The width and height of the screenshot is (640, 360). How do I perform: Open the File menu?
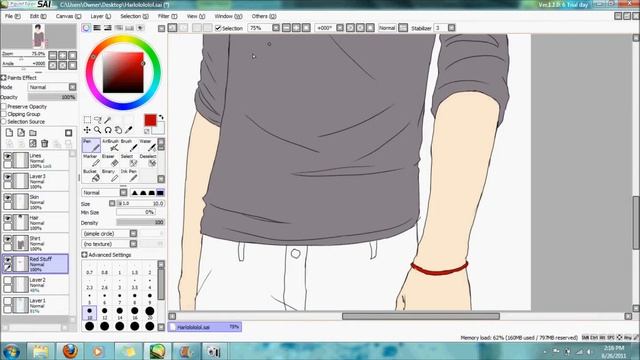point(12,16)
